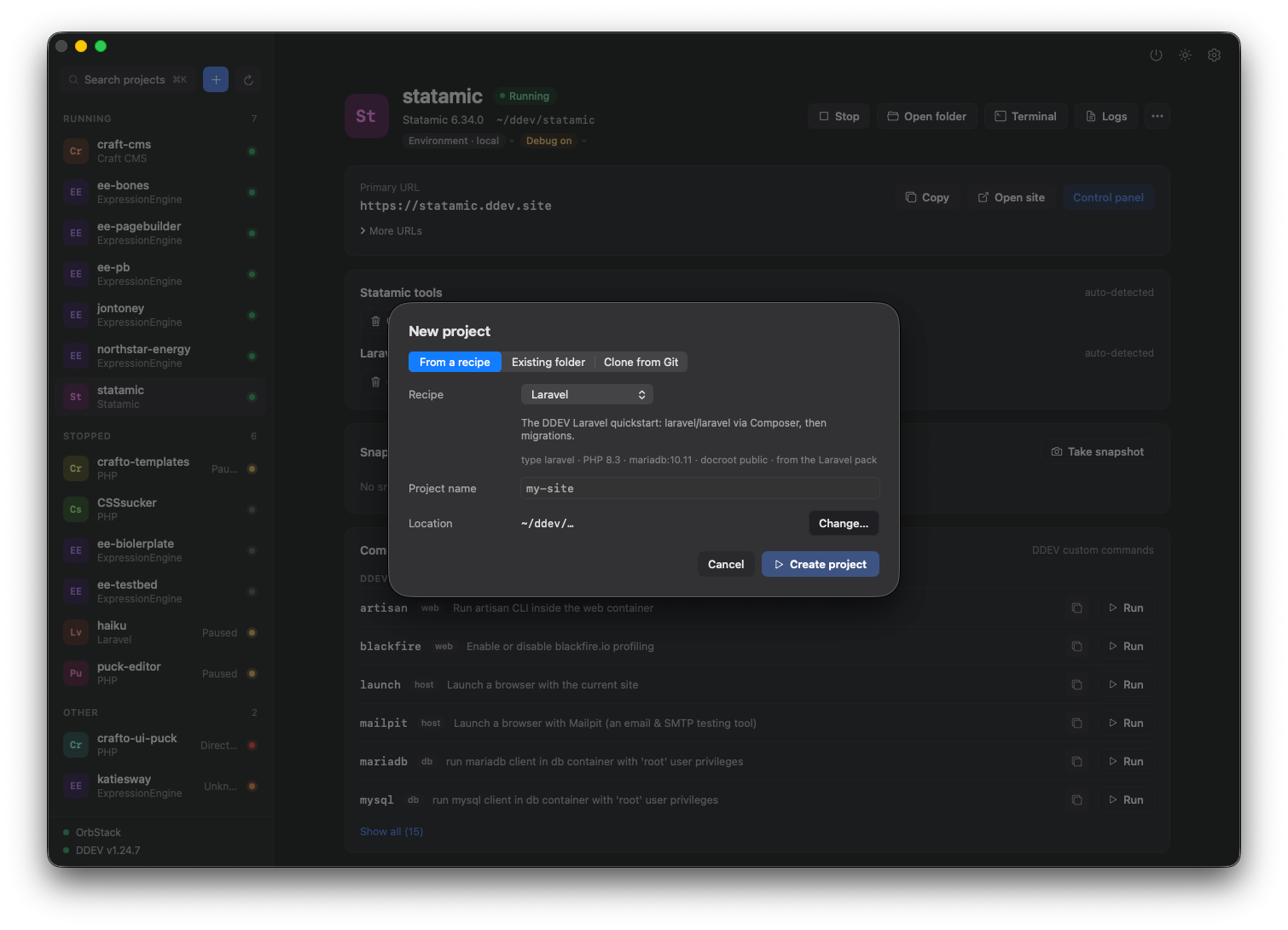Copy the launch command with its copy icon

1076,685
